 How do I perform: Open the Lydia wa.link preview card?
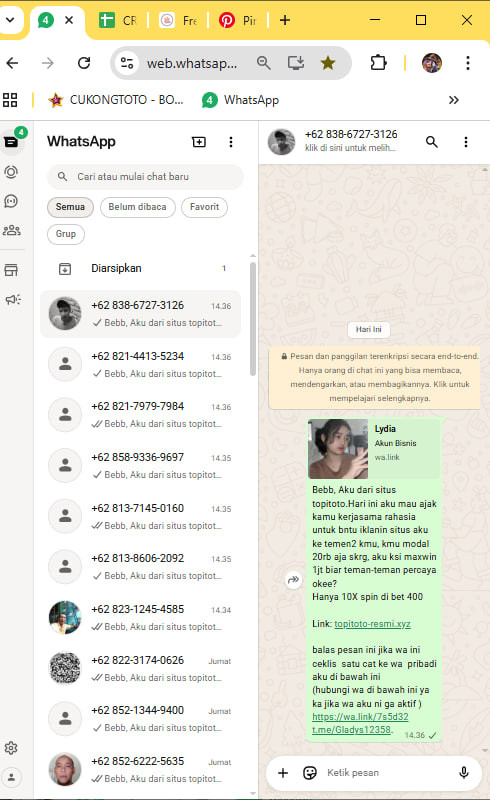point(374,449)
